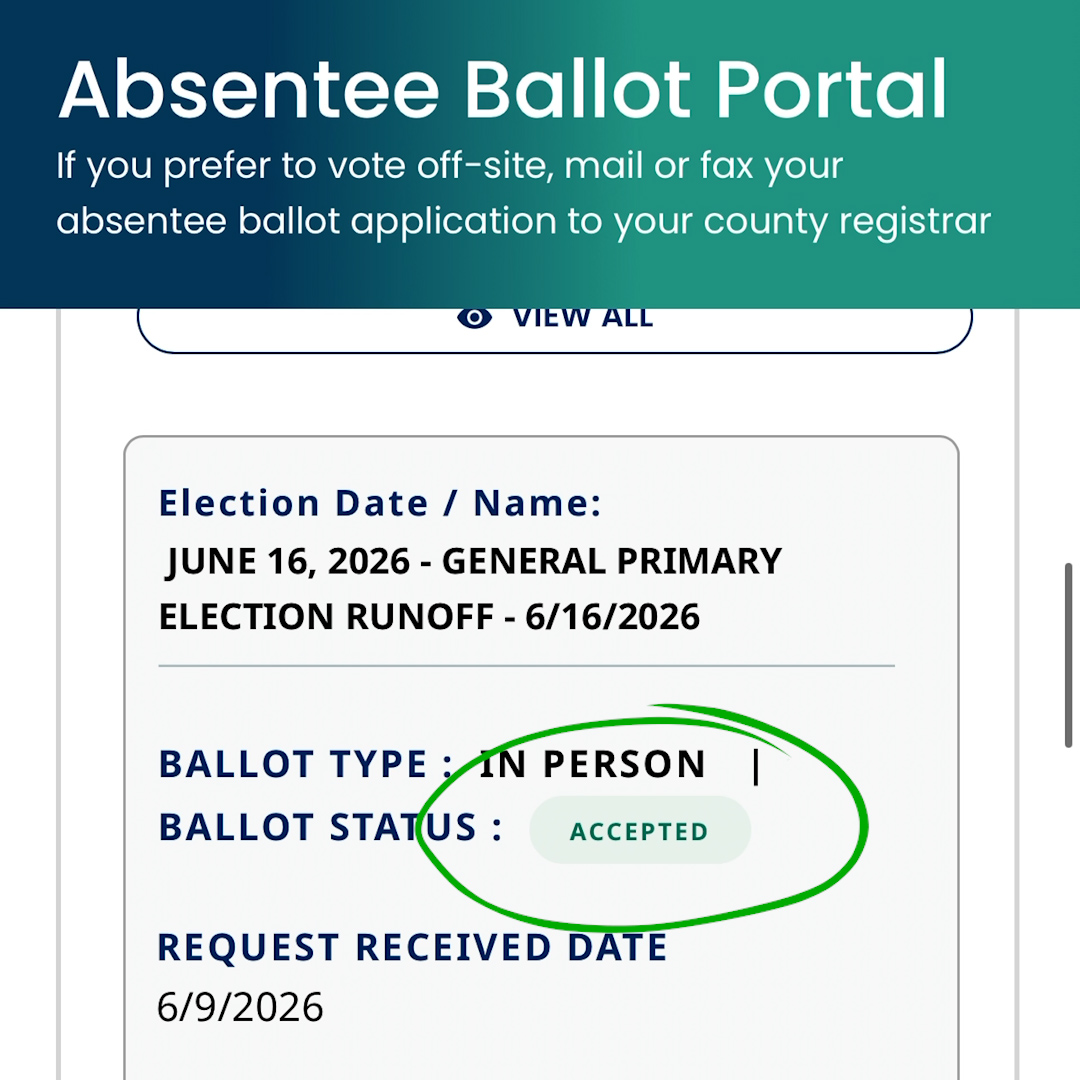Click the county registrar subtitle line
This screenshot has height=1080, width=1080.
click(523, 222)
